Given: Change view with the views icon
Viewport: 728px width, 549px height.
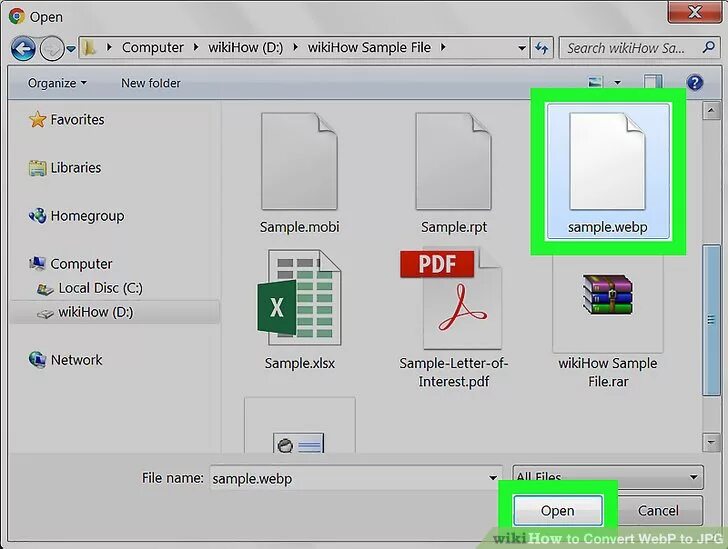Looking at the screenshot, I should click(x=596, y=83).
